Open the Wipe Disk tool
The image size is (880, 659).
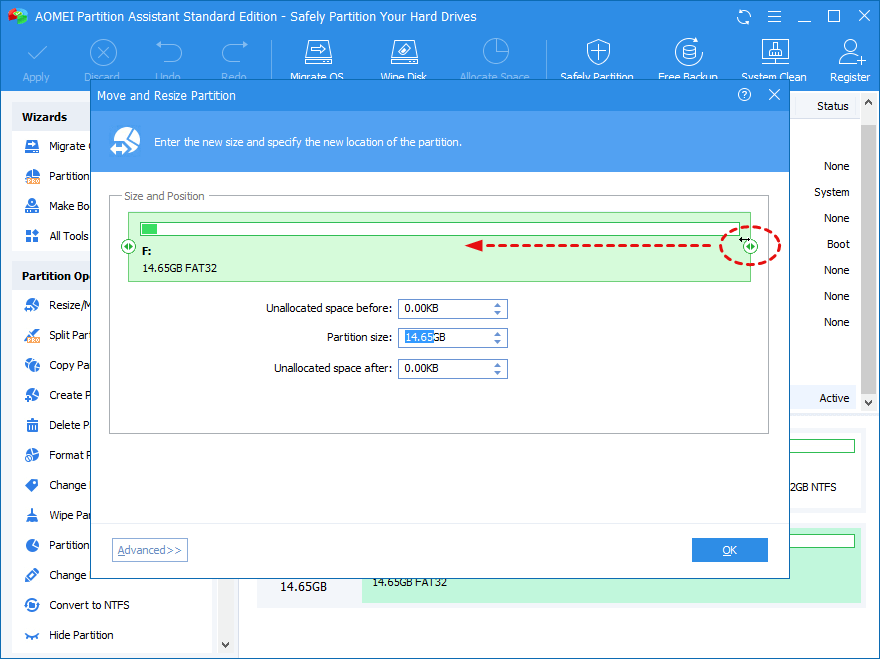click(404, 52)
